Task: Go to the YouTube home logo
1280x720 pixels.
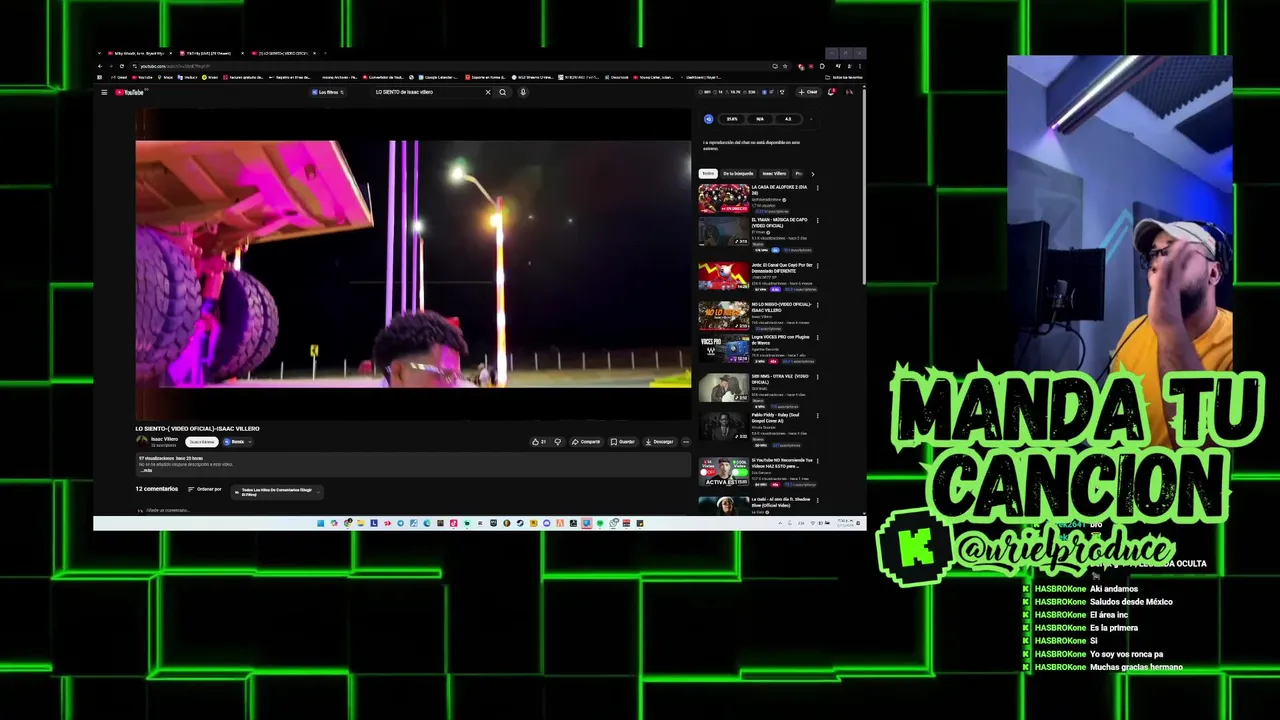Action: coord(130,92)
